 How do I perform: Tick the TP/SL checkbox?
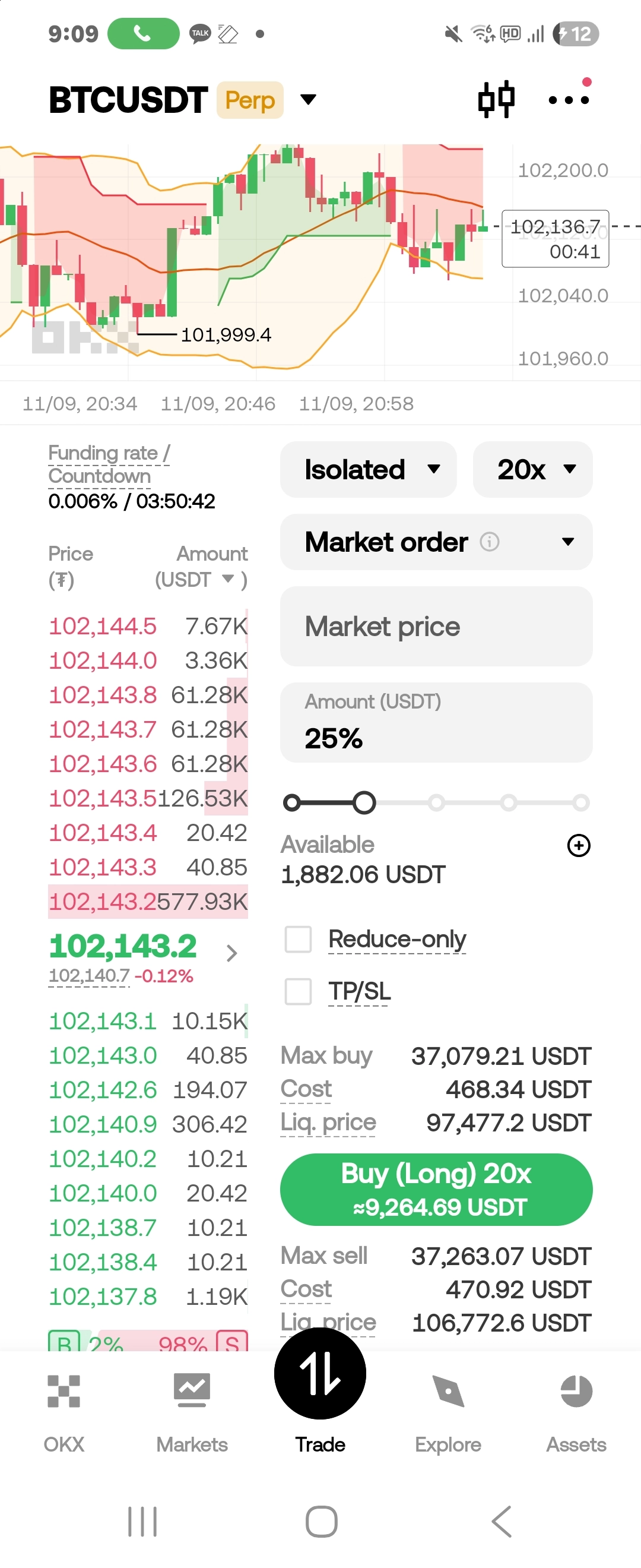(298, 991)
